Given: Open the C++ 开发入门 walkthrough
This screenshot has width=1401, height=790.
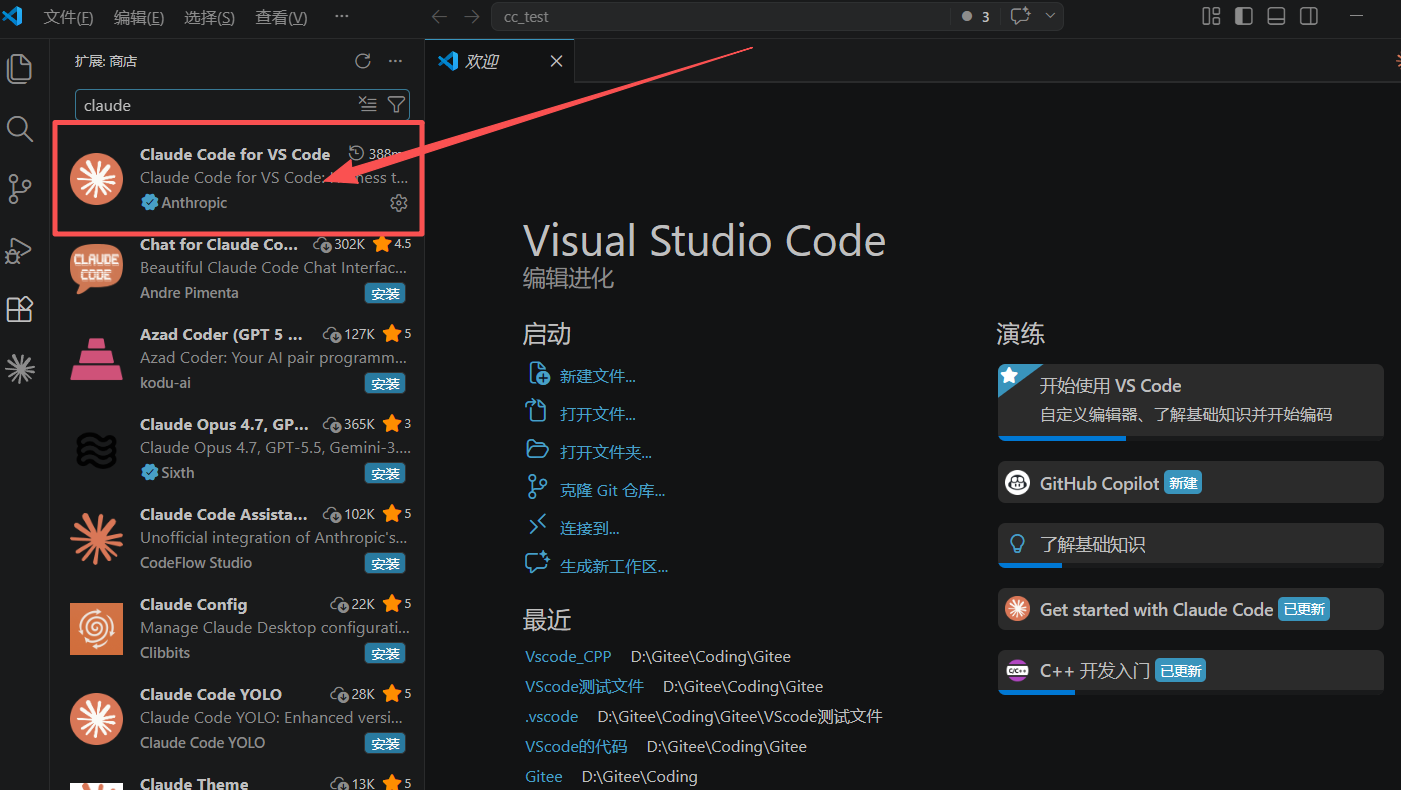Looking at the screenshot, I should click(1191, 671).
